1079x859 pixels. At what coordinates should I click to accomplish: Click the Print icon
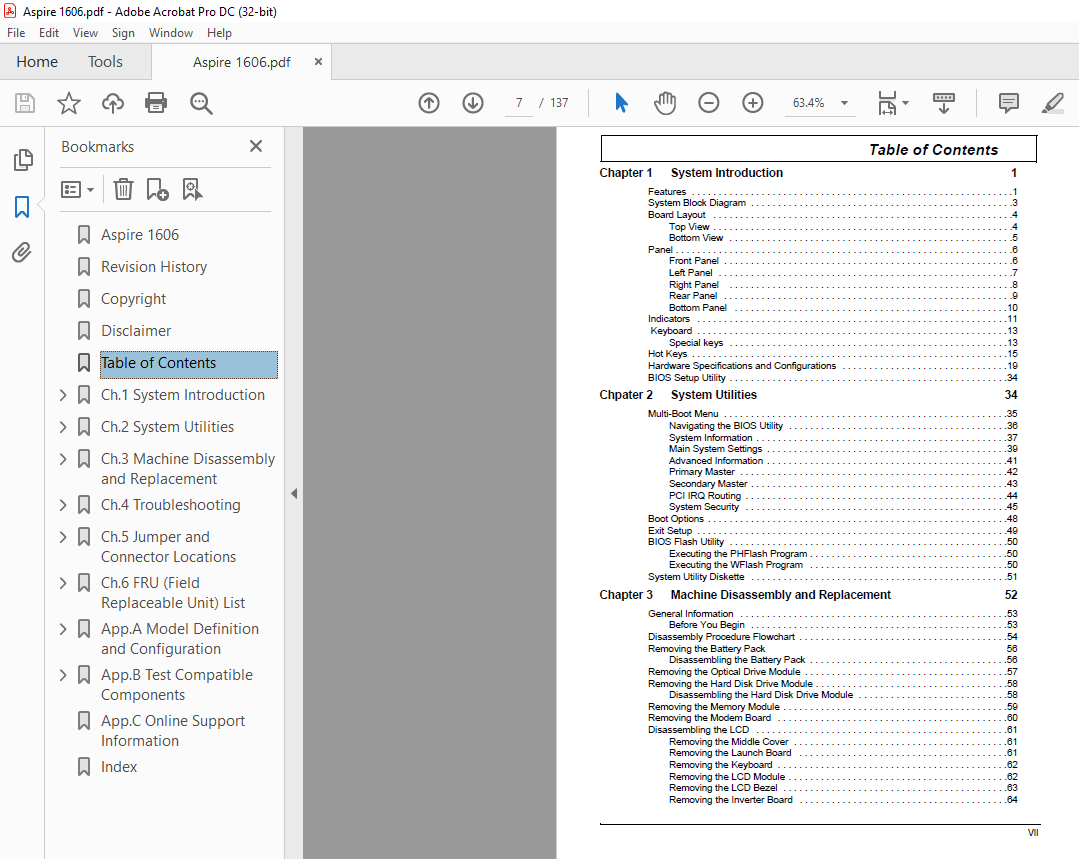click(156, 103)
